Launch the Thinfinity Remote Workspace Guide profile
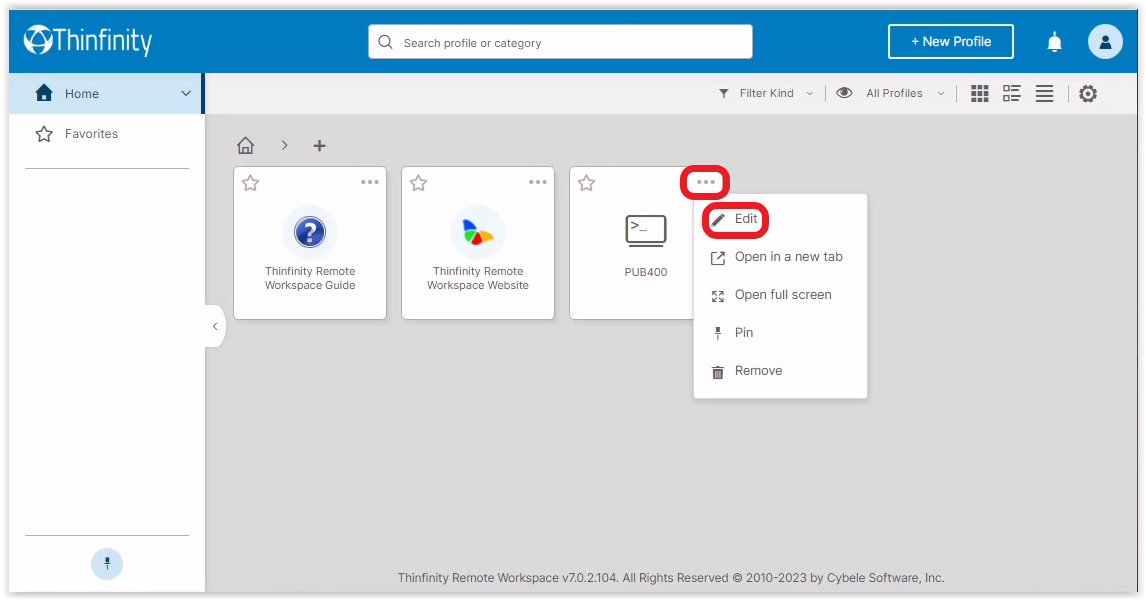1146x600 pixels. click(310, 243)
